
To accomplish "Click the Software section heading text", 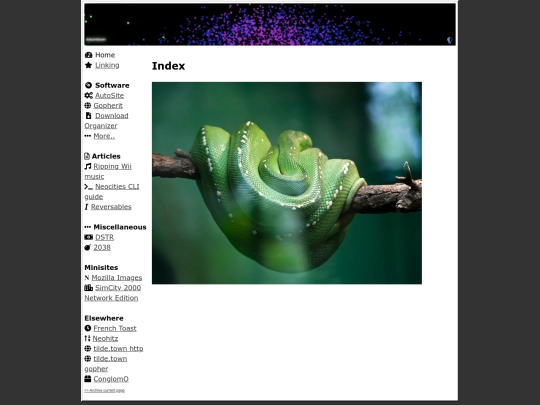I will pyautogui.click(x=112, y=85).
